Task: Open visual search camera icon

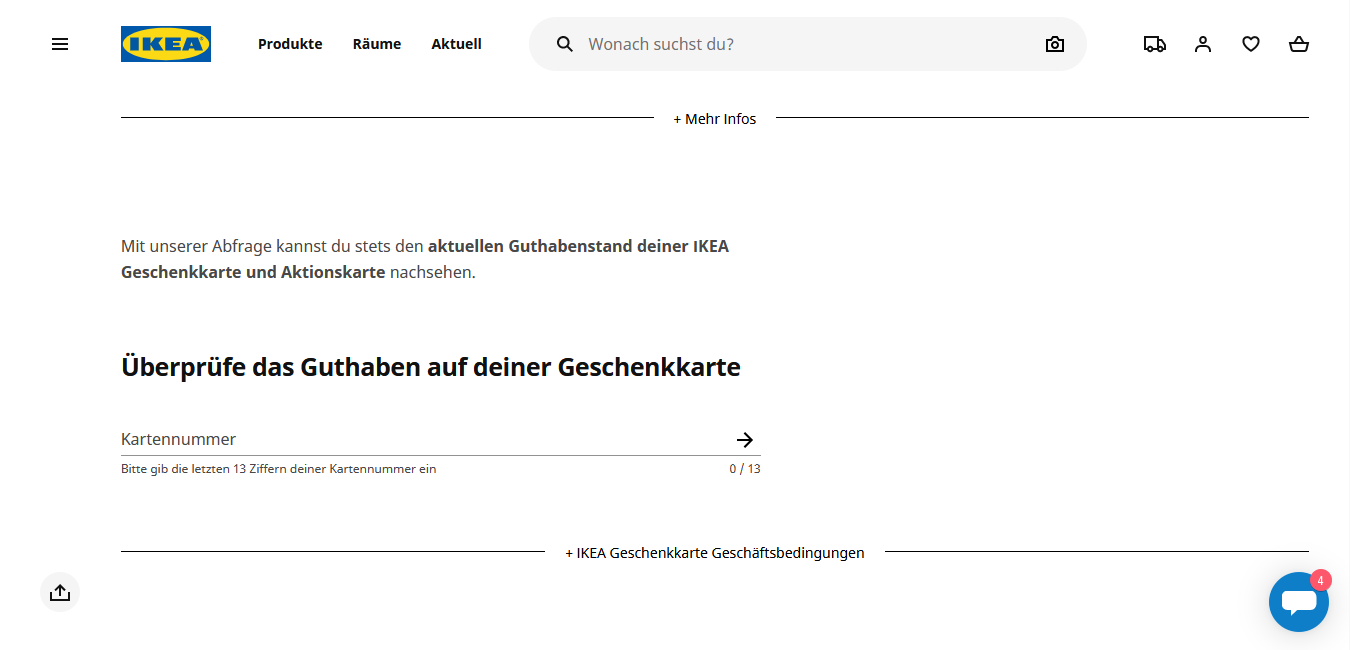Action: click(1055, 44)
